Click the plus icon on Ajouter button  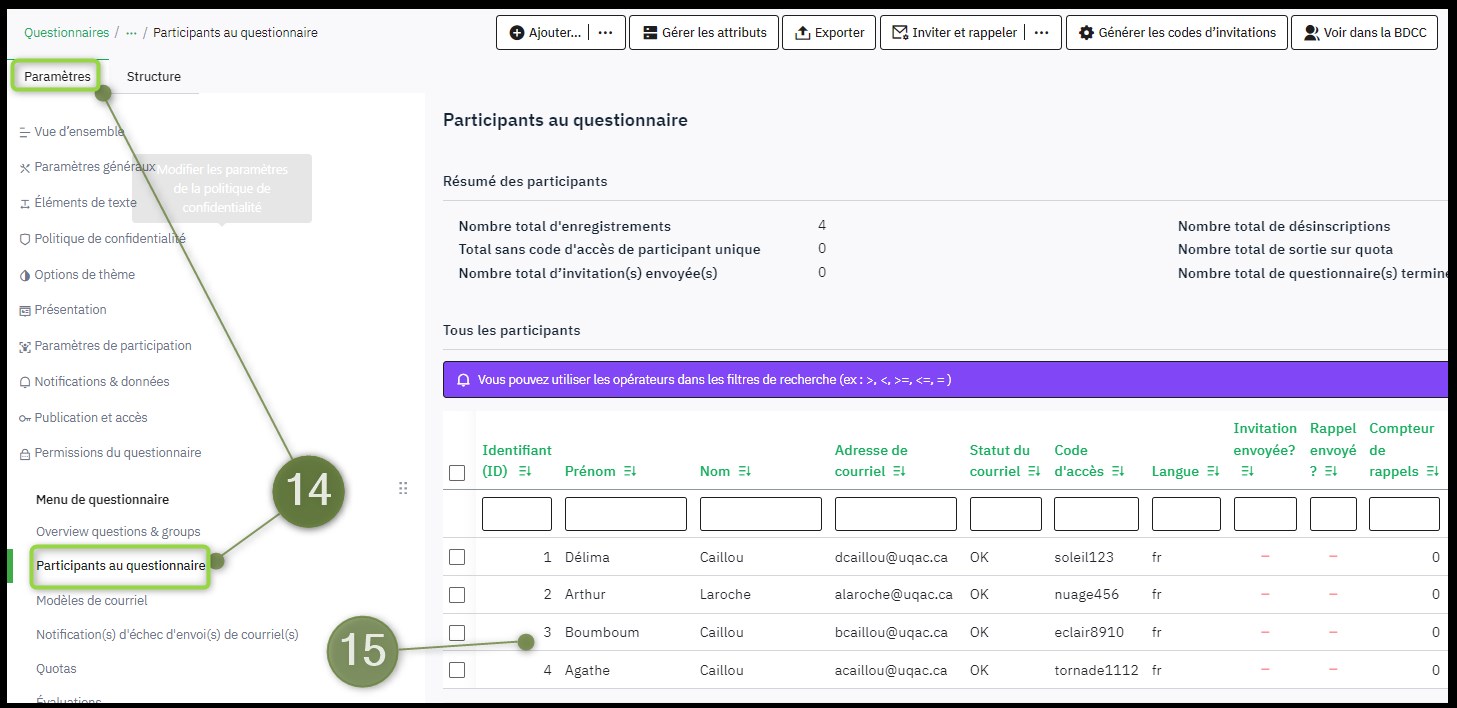click(x=517, y=33)
